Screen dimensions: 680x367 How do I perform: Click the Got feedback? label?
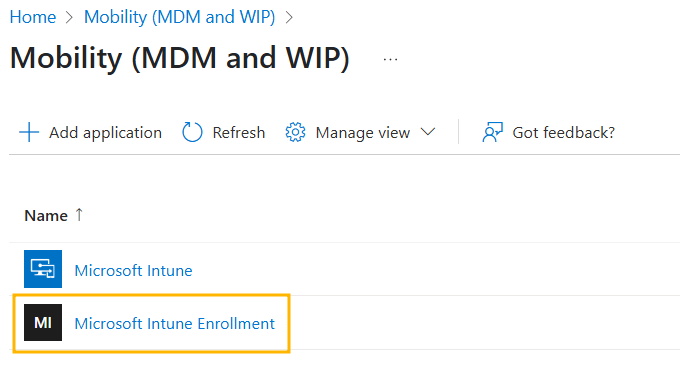(564, 132)
